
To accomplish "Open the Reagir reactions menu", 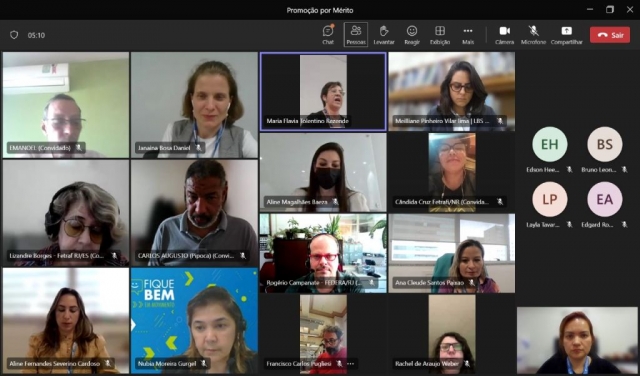I will tap(412, 35).
